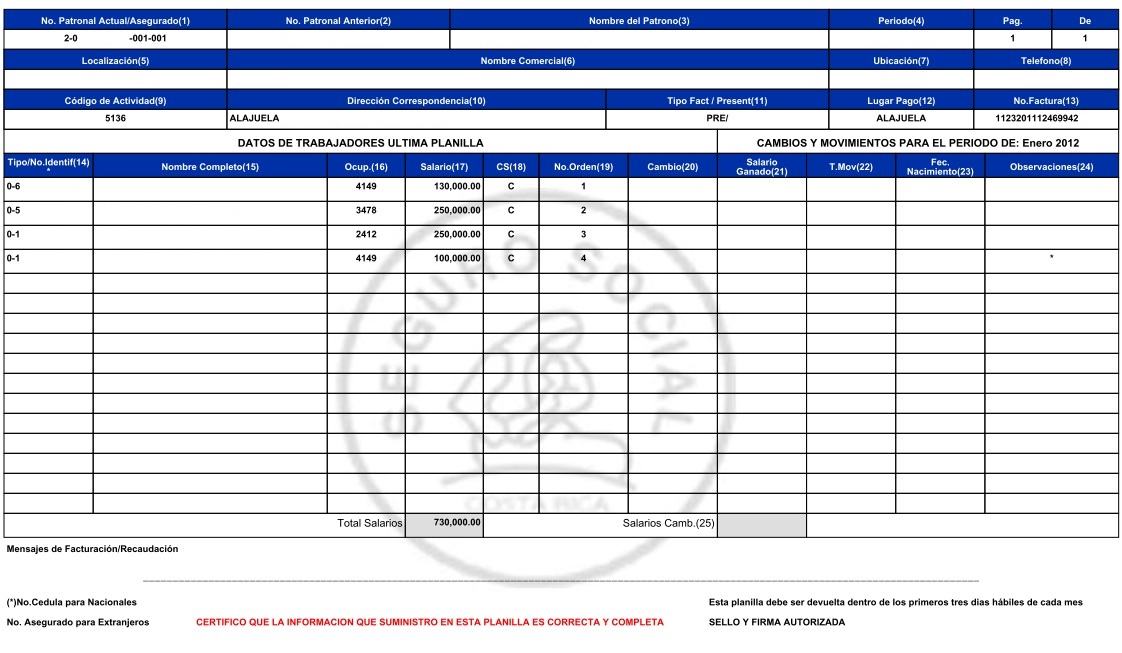Click the red "CERTIFICO QUE LA INFORMACION" statement
1122x653 pixels.
430,622
